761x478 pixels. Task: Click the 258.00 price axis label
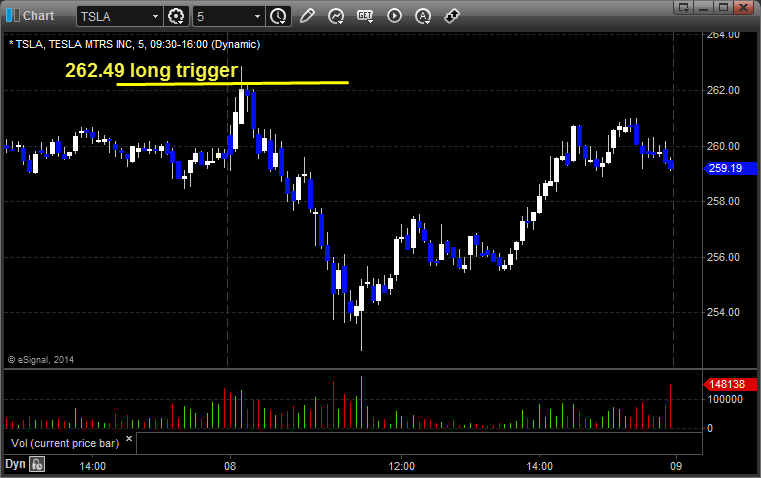(723, 201)
